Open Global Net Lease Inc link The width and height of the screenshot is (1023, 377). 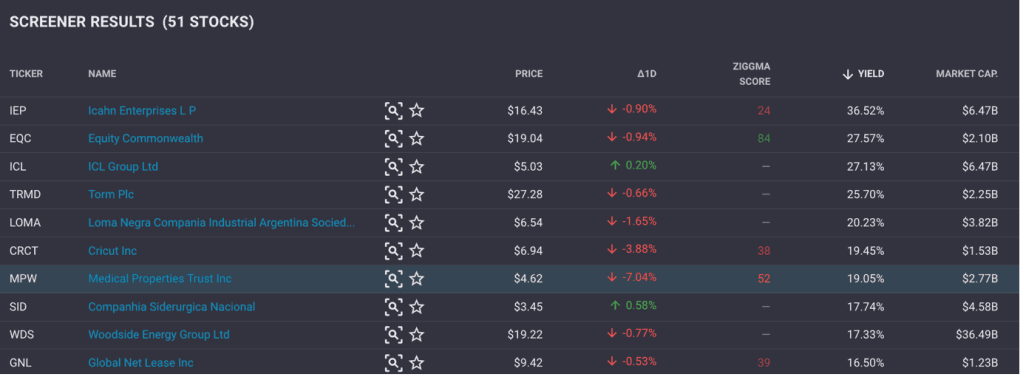141,363
